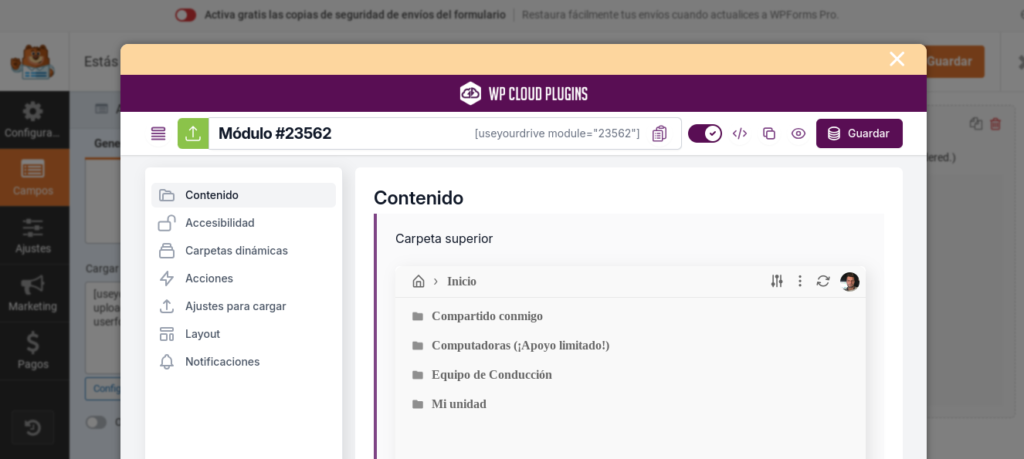Toggle the grey switch in WPForms field options
1024x459 pixels.
(96, 422)
